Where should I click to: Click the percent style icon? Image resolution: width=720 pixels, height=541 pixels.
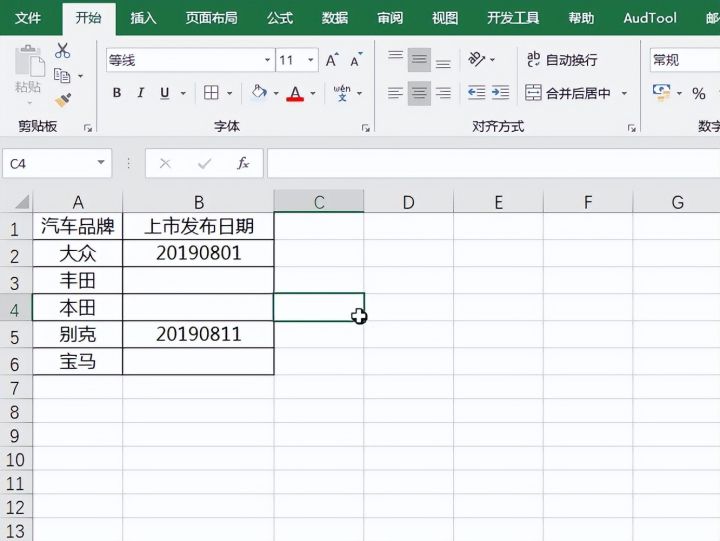tap(699, 94)
